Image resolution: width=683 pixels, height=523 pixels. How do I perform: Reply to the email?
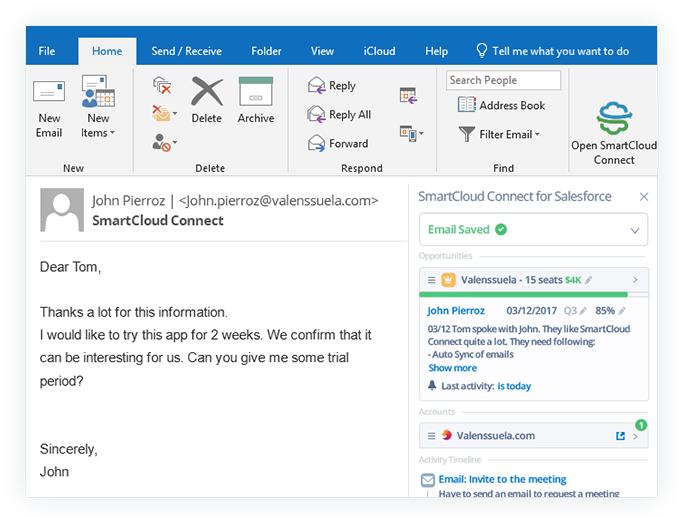tap(332, 85)
